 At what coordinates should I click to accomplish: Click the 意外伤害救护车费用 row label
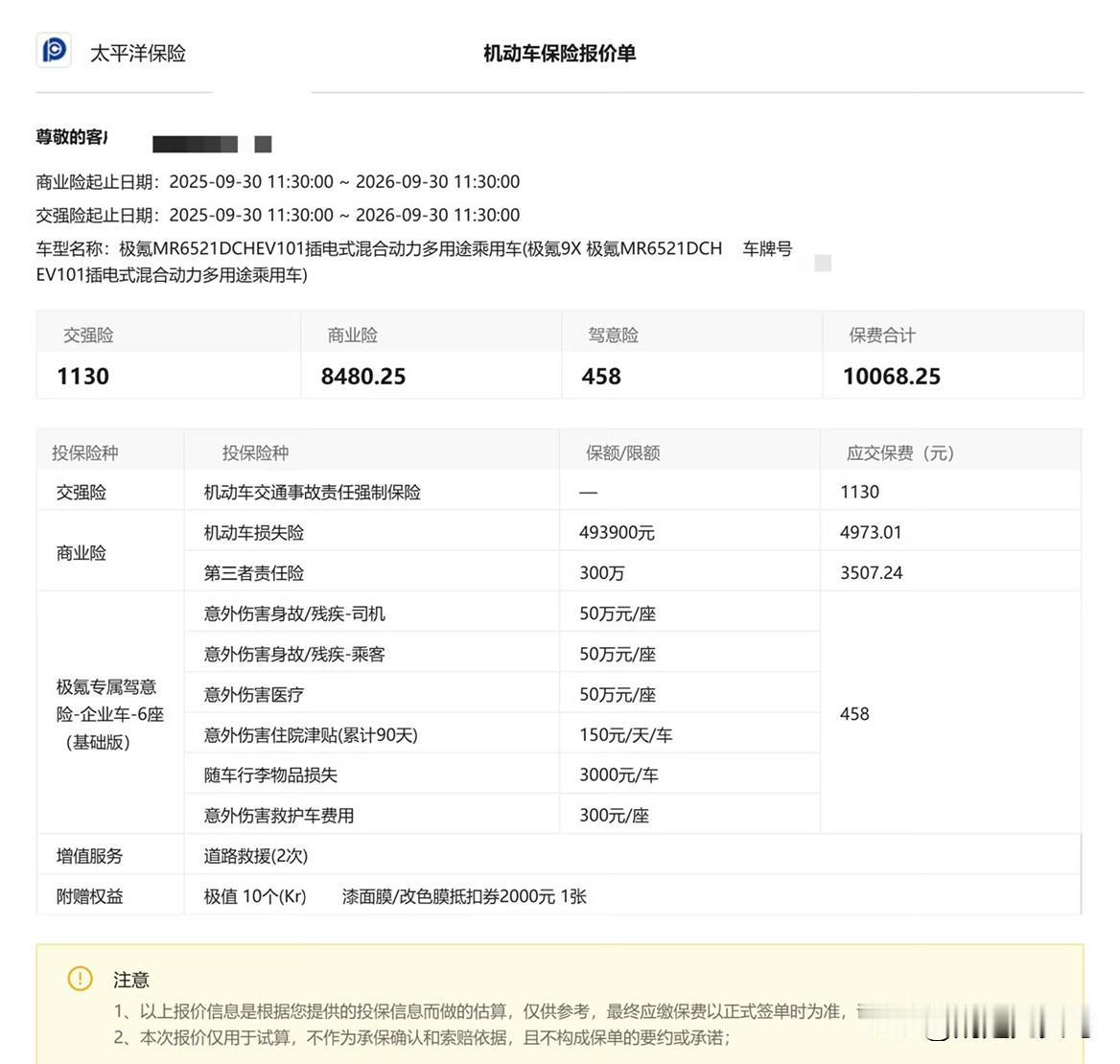(x=279, y=816)
